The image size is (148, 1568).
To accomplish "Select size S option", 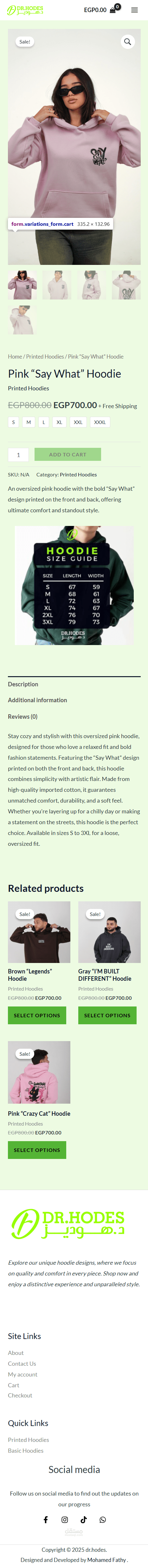I will pyautogui.click(x=13, y=422).
